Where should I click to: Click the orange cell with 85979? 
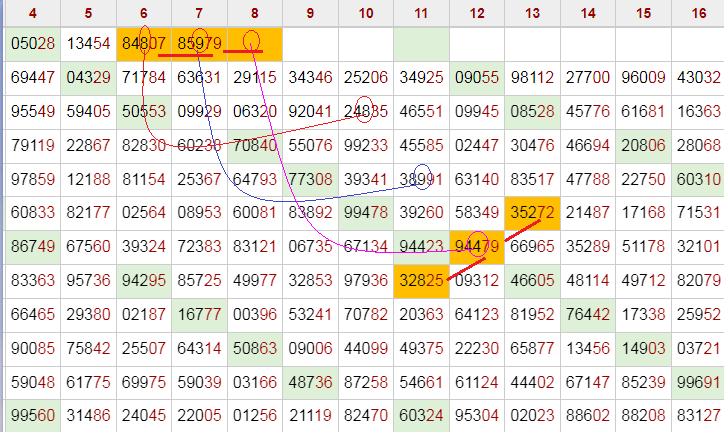199,43
